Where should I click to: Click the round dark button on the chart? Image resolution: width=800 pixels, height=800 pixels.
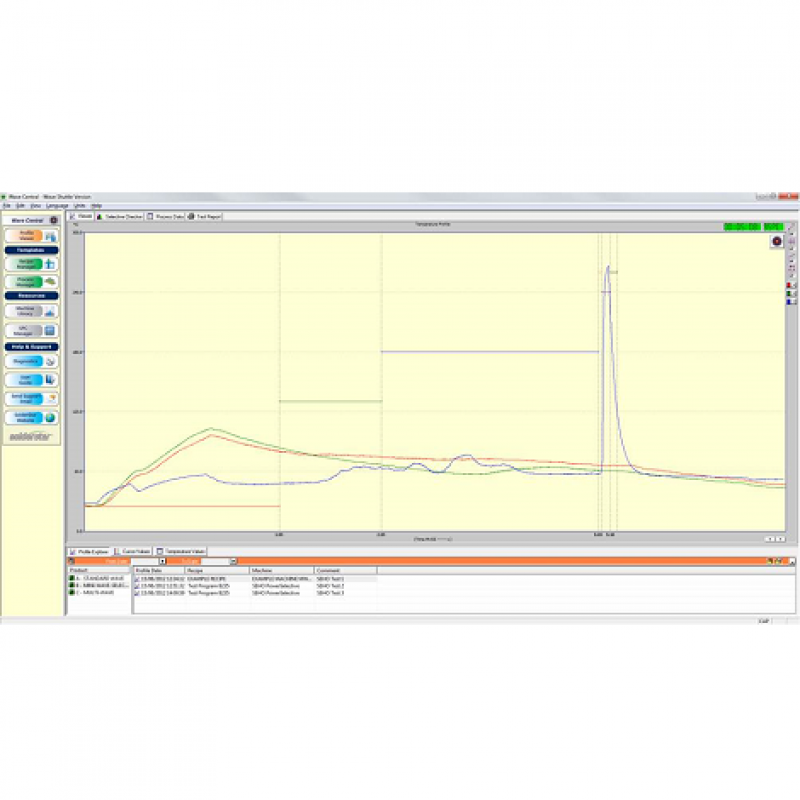[777, 241]
